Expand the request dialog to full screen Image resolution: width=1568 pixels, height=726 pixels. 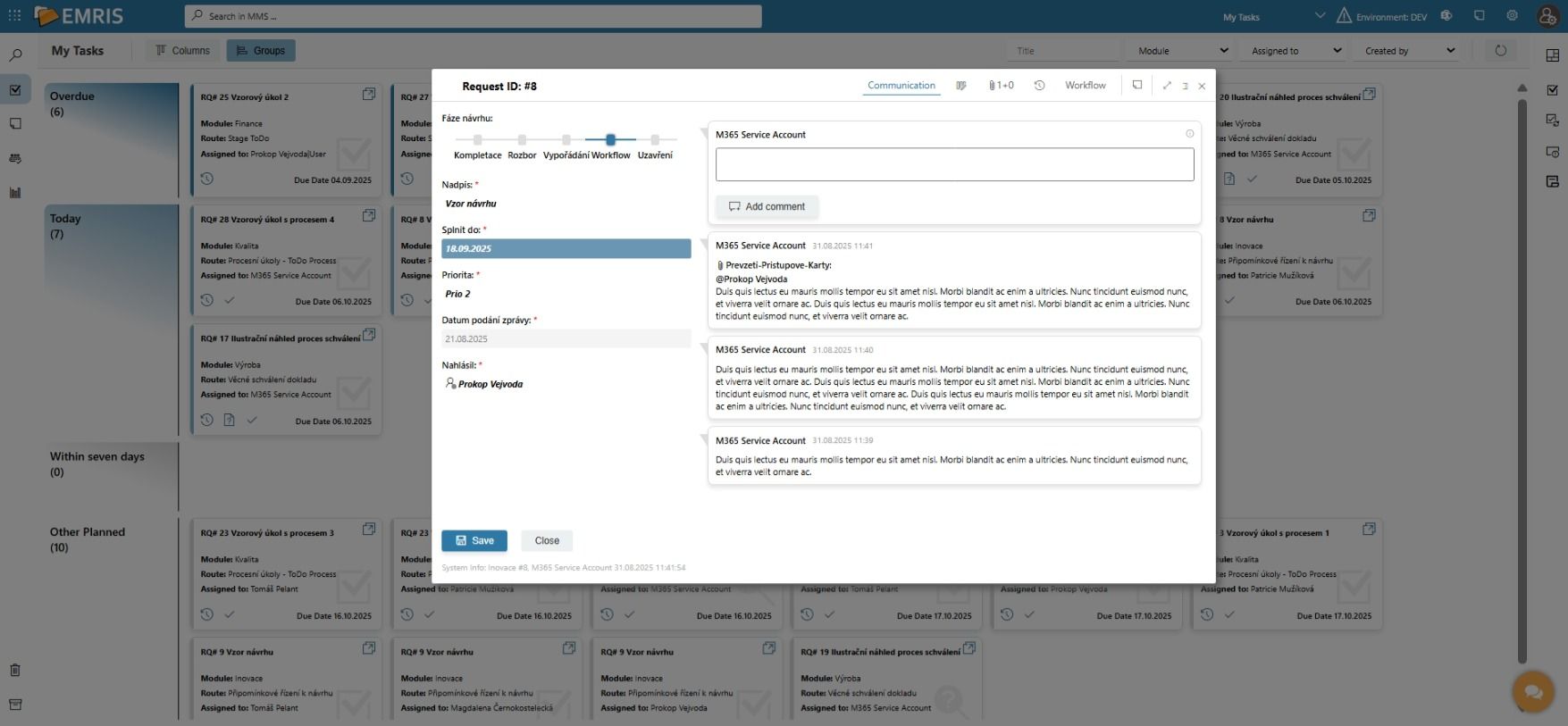pyautogui.click(x=1167, y=86)
